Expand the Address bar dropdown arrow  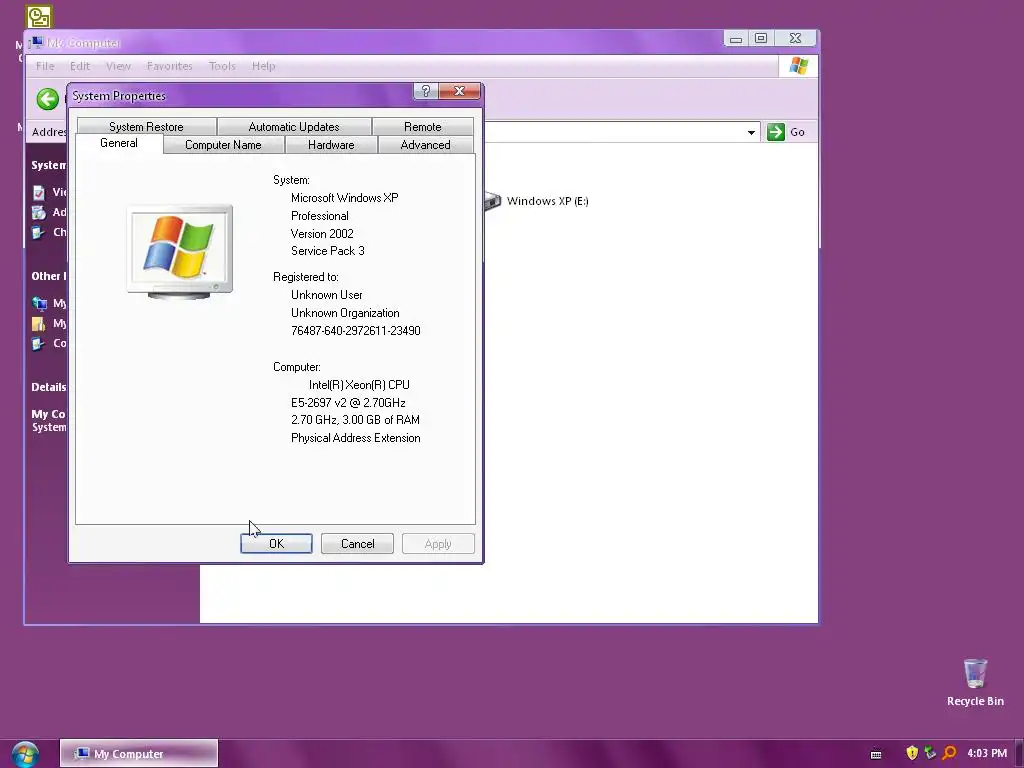pyautogui.click(x=751, y=133)
